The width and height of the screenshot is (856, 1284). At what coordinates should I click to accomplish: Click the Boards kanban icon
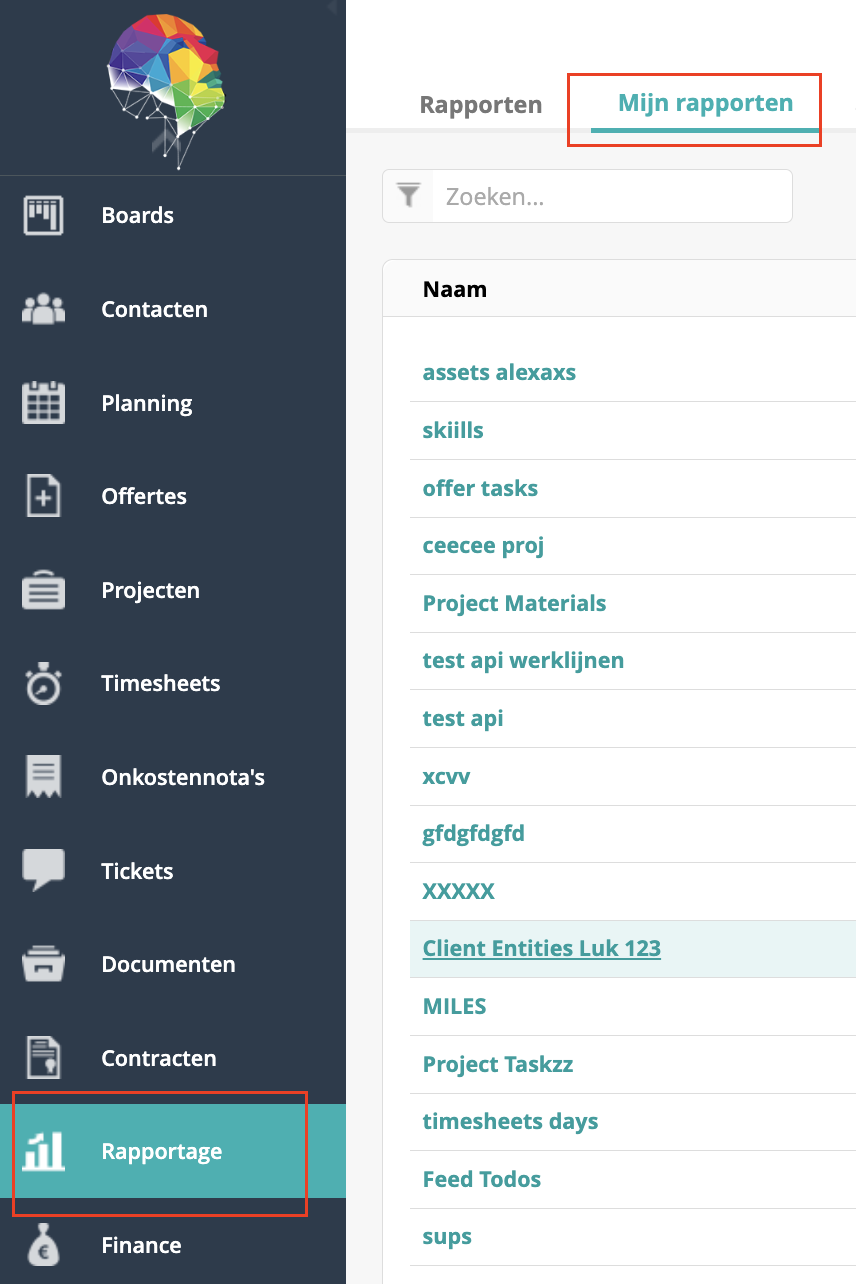click(43, 215)
